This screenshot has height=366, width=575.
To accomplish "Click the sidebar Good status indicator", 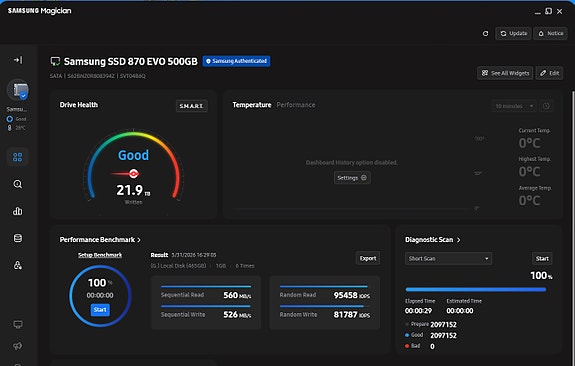I will coord(17,119).
